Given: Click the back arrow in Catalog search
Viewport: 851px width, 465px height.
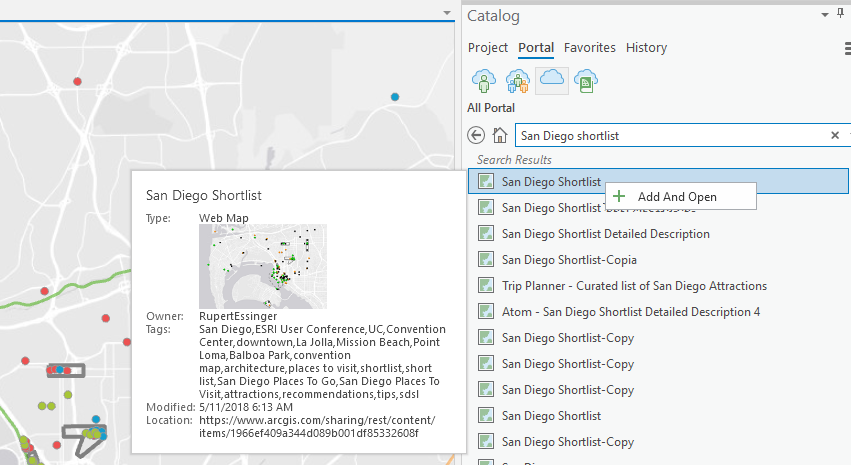Looking at the screenshot, I should click(x=476, y=135).
